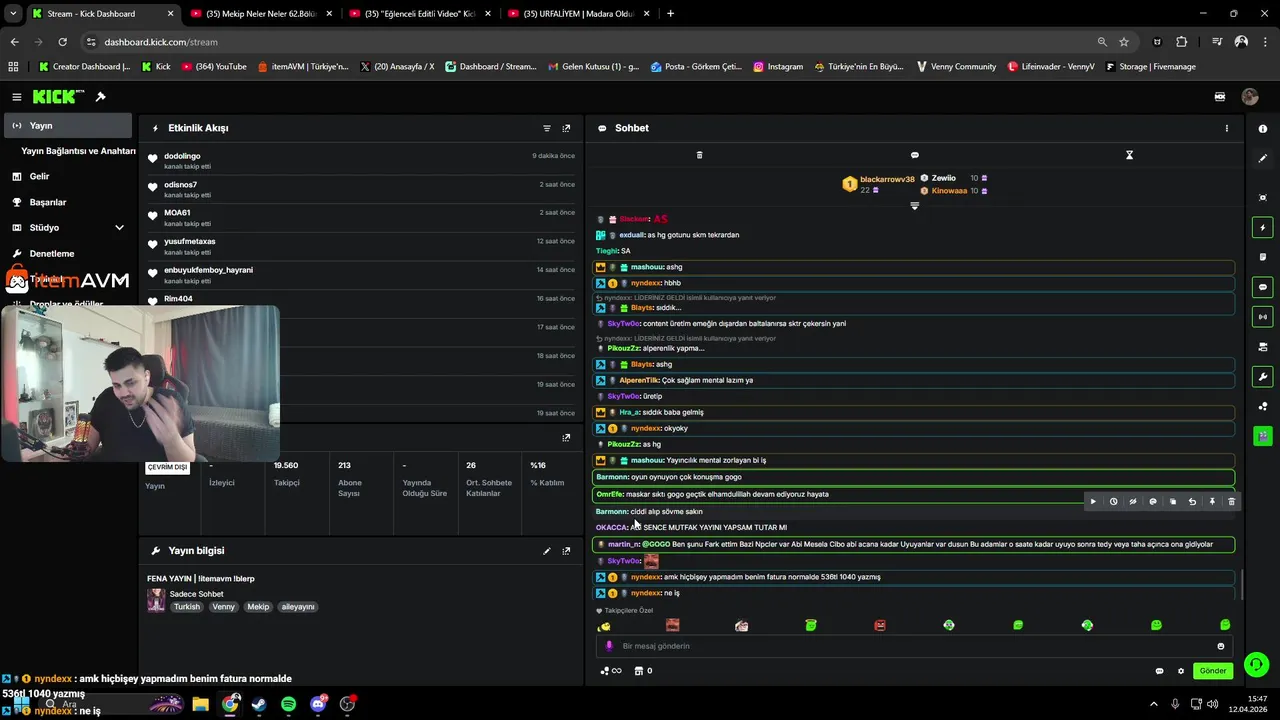This screenshot has width=1280, height=720.
Task: Click the Venny stream tag
Action: coord(224,607)
